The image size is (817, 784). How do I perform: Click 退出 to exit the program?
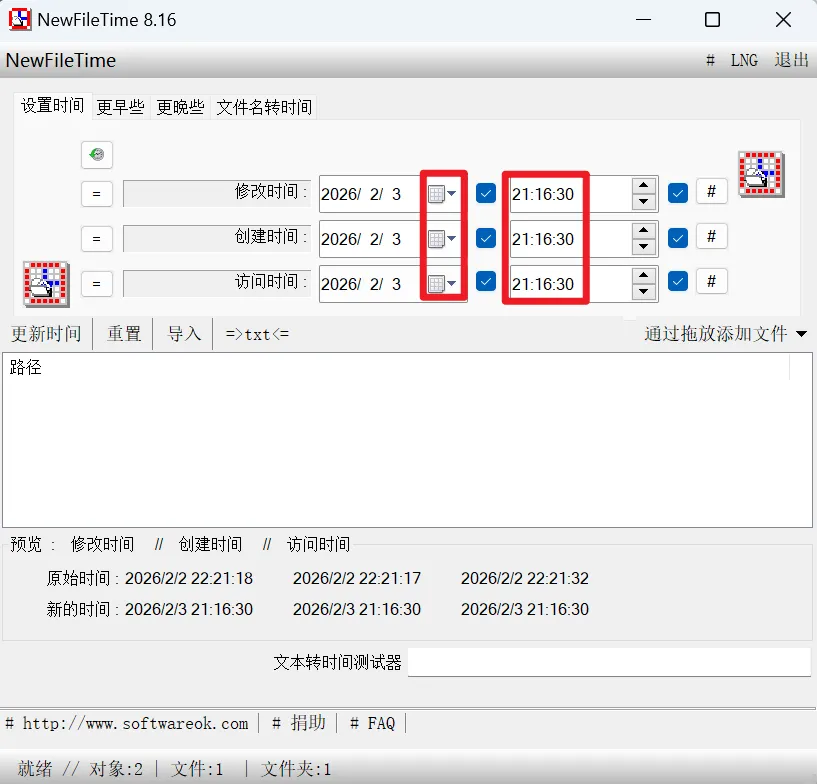click(x=791, y=60)
